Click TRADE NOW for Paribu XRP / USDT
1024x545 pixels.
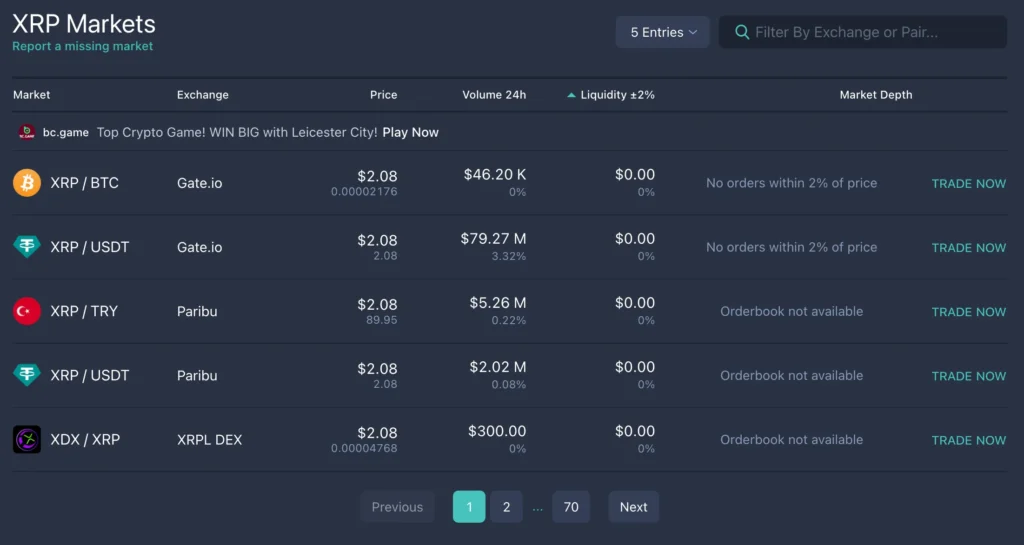[x=968, y=376]
